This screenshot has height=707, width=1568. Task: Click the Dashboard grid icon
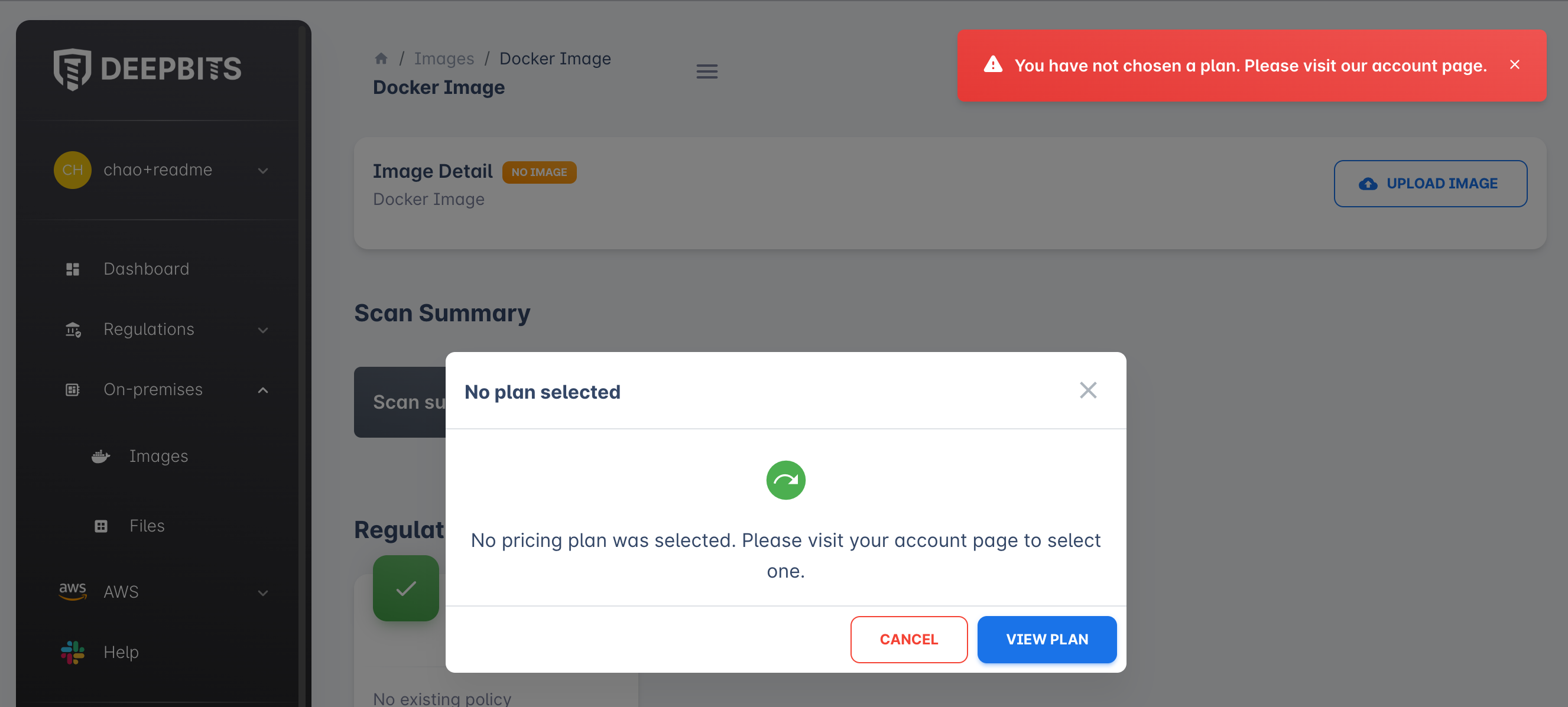[73, 269]
